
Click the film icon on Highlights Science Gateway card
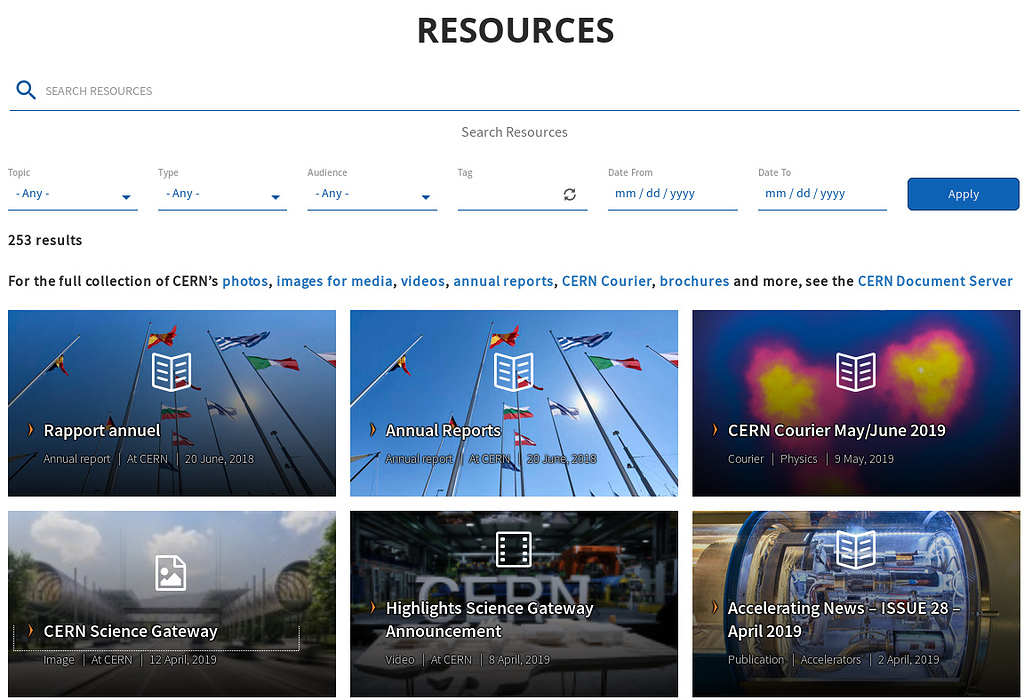pos(514,547)
